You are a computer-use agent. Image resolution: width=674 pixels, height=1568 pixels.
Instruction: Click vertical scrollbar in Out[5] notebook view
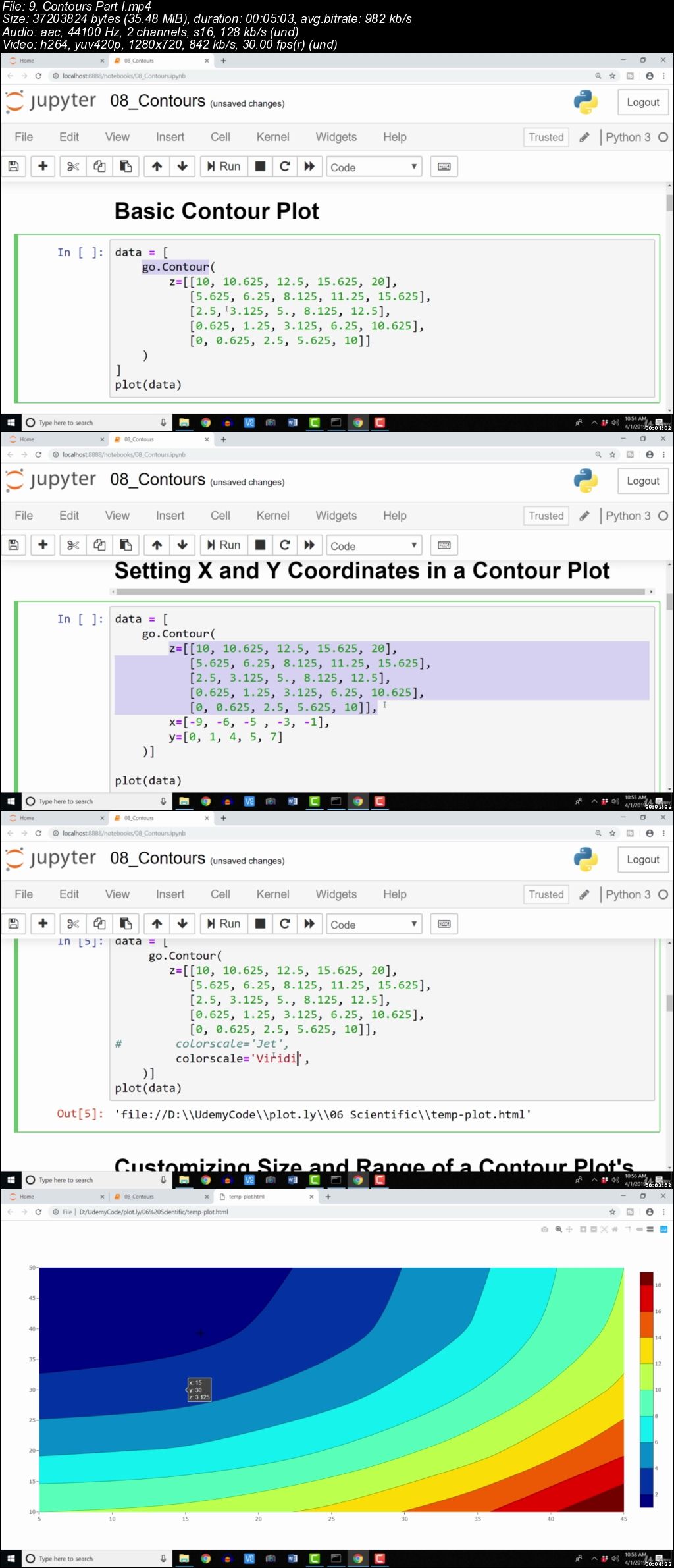[x=669, y=1003]
